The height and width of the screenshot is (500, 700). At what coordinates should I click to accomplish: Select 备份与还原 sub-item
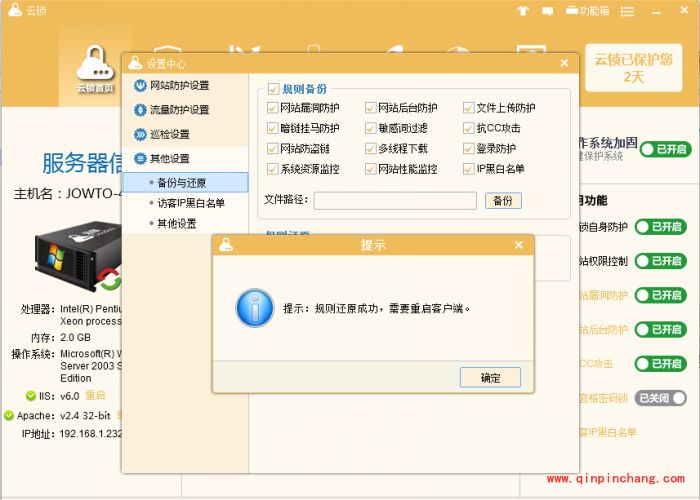(x=185, y=182)
